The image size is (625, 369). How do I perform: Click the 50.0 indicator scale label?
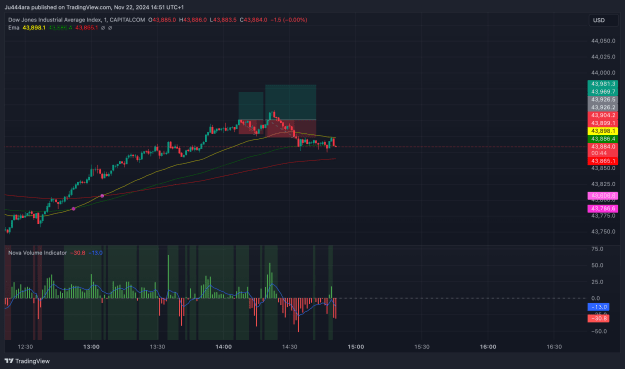(597, 265)
